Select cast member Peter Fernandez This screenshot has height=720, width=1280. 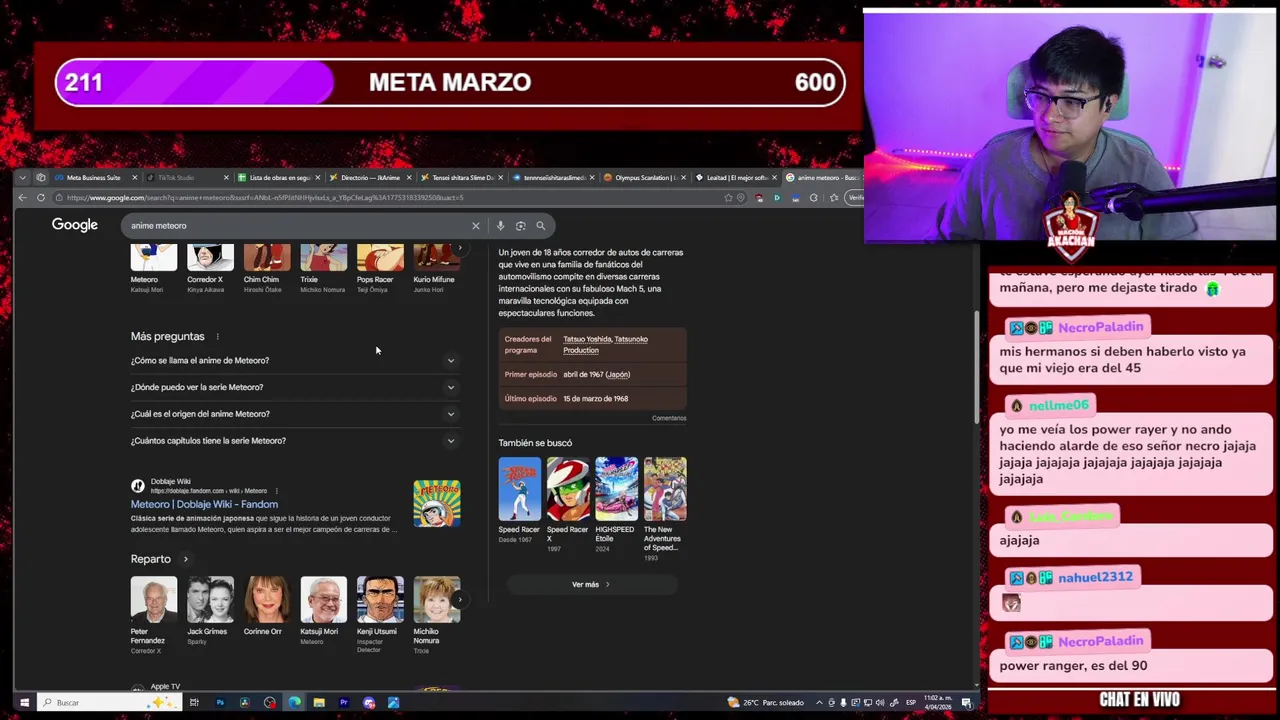[153, 615]
